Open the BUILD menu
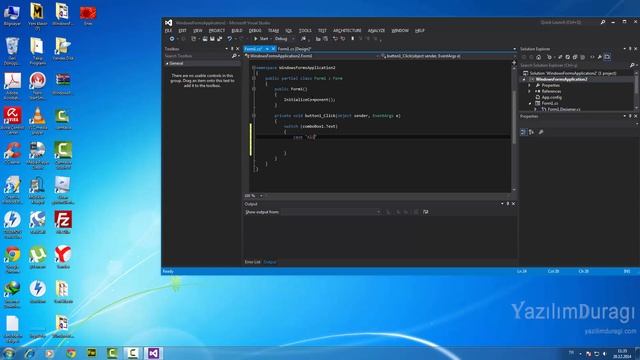This screenshot has width=640, height=360. click(x=237, y=31)
